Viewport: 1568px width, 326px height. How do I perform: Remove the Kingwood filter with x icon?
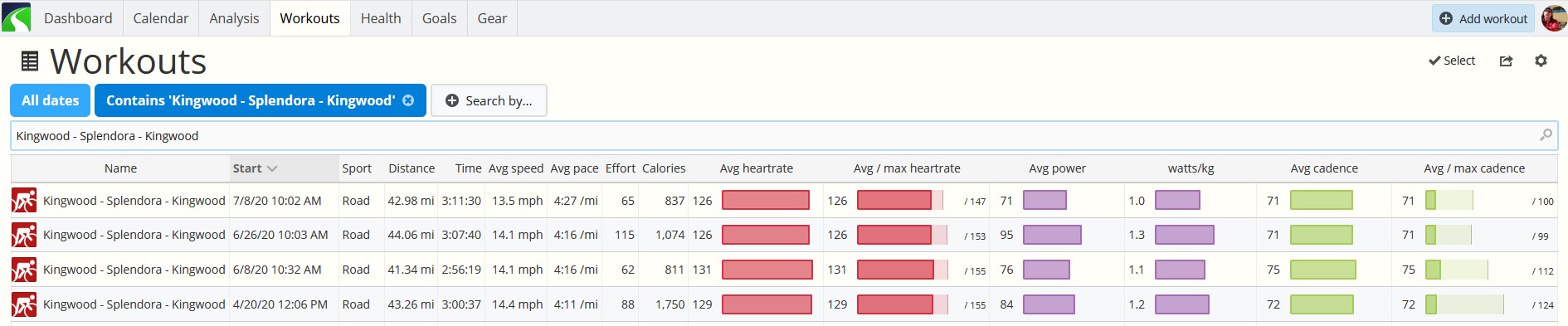click(408, 100)
